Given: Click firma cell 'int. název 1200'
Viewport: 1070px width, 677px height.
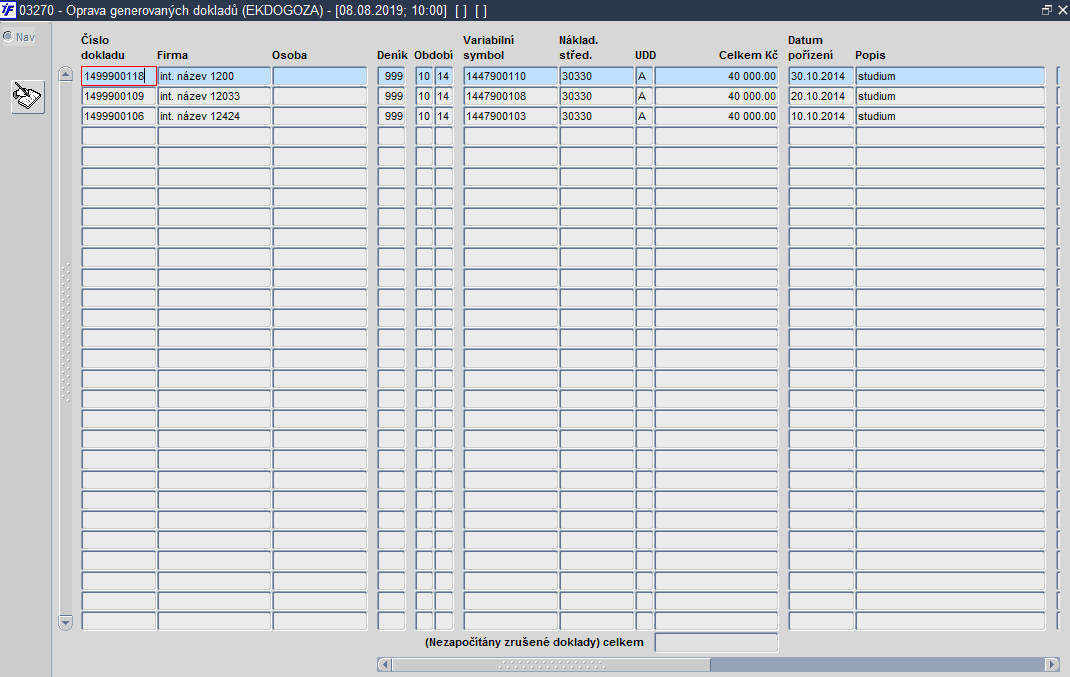Looking at the screenshot, I should [214, 76].
